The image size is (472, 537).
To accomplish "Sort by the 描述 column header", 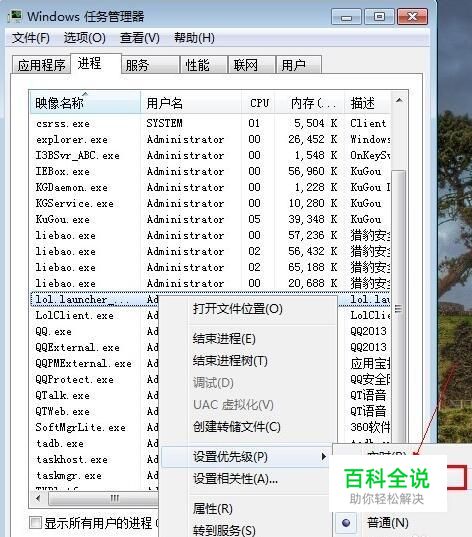I will coord(367,103).
